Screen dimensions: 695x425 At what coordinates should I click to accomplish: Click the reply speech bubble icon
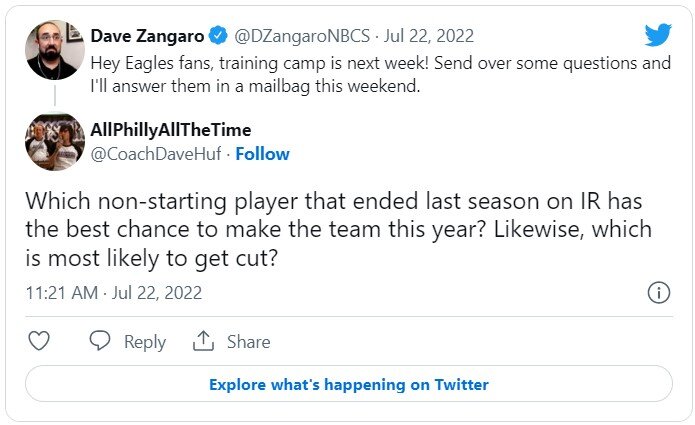[x=100, y=341]
